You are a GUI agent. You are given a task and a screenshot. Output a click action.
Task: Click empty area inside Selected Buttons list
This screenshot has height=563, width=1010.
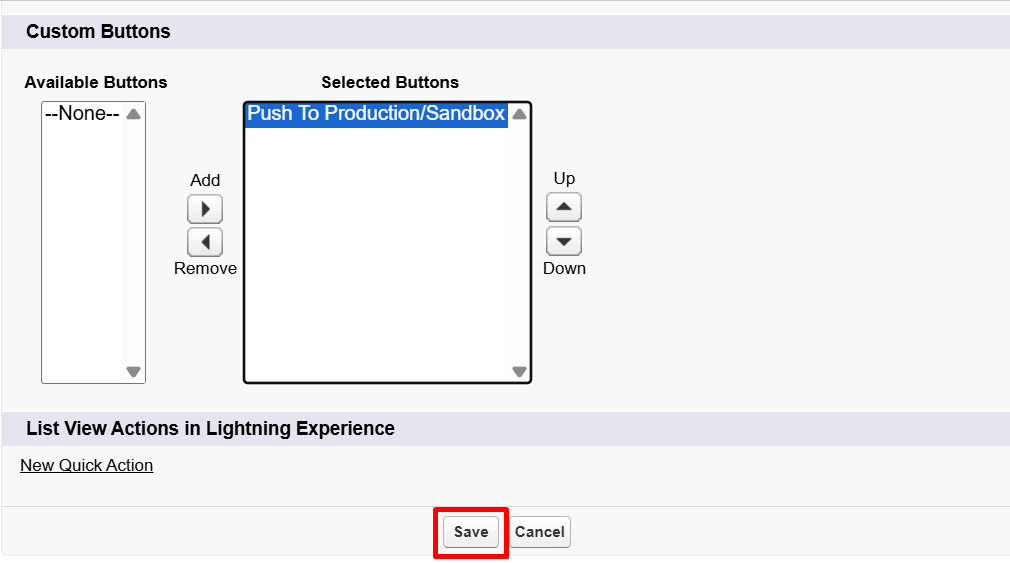tap(376, 260)
